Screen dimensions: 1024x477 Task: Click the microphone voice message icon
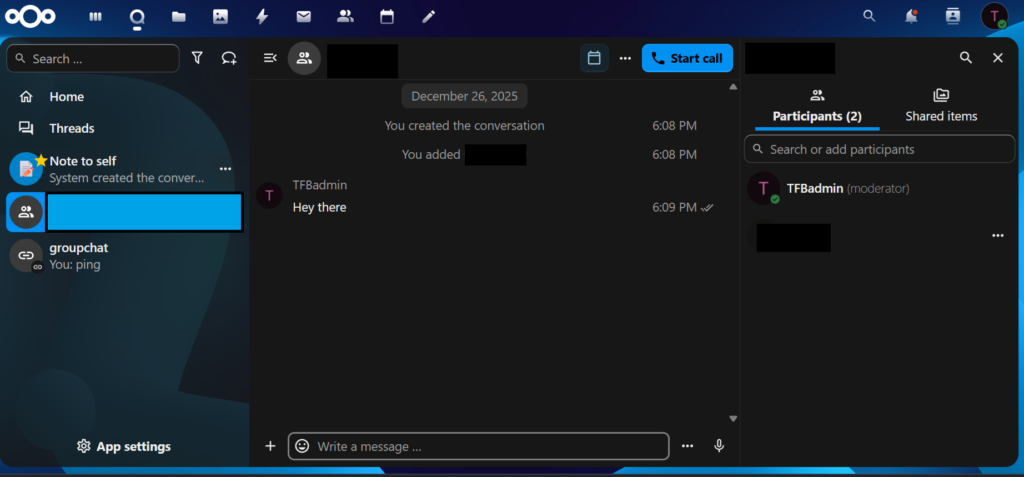click(x=719, y=446)
